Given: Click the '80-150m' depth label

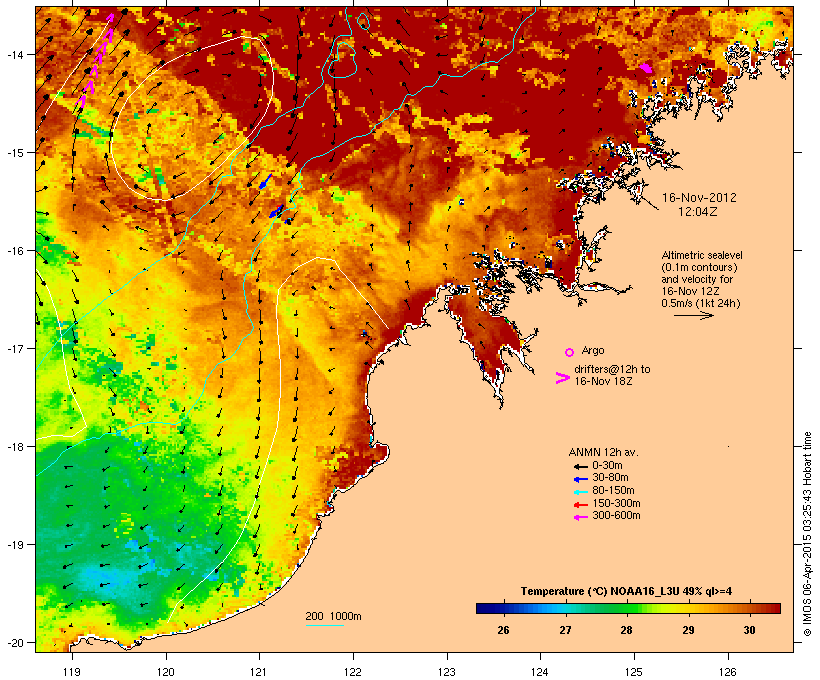Looking at the screenshot, I should tap(613, 491).
